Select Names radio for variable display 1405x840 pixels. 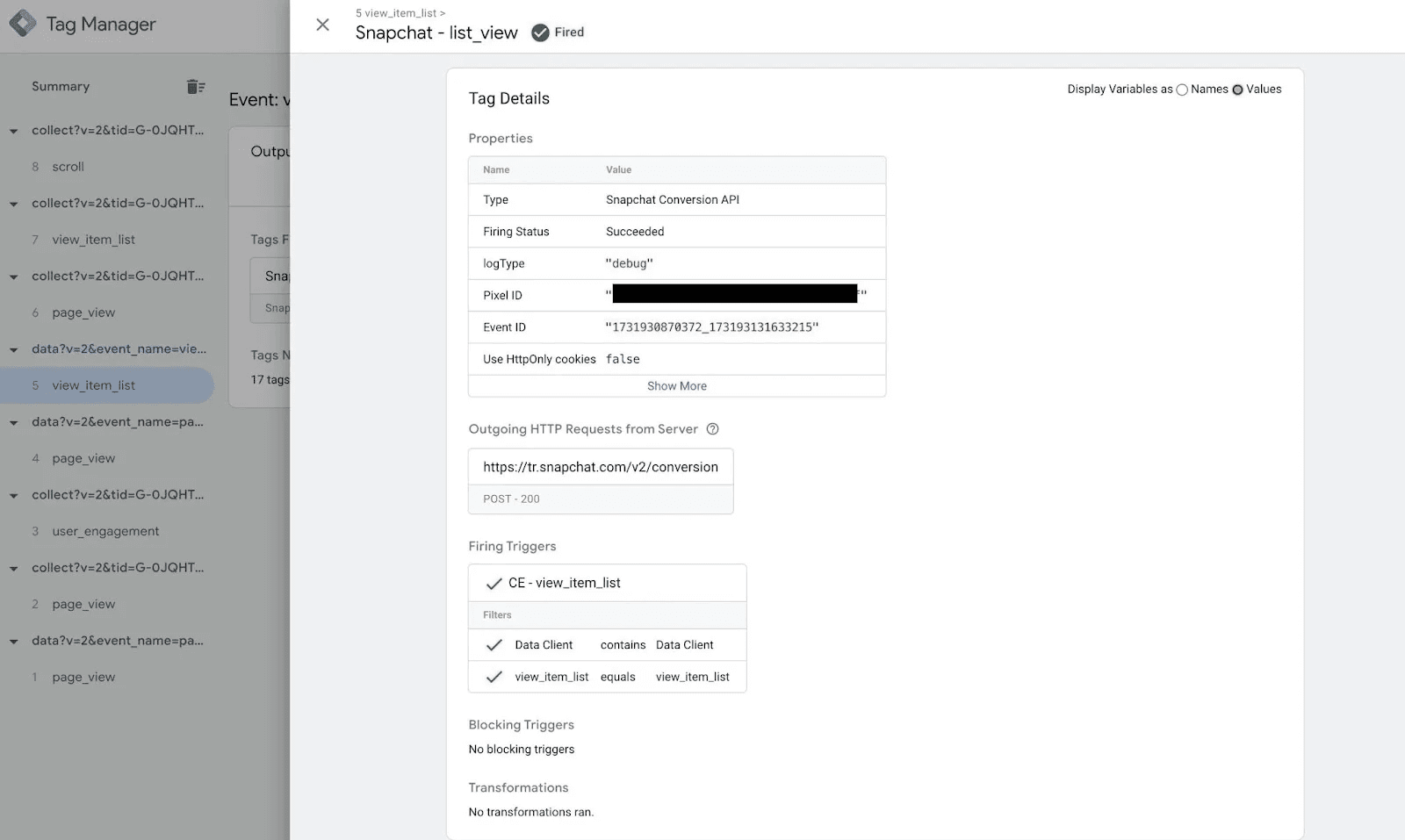point(1182,90)
